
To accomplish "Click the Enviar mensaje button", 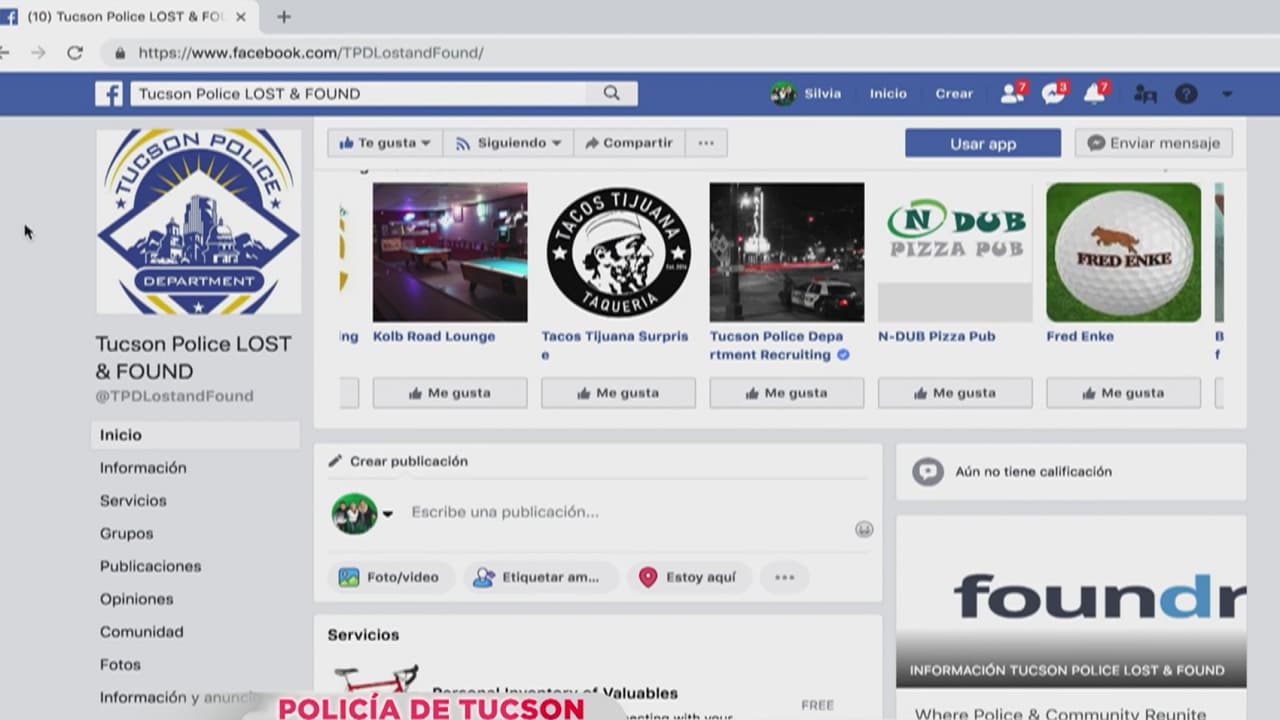I will (1153, 143).
